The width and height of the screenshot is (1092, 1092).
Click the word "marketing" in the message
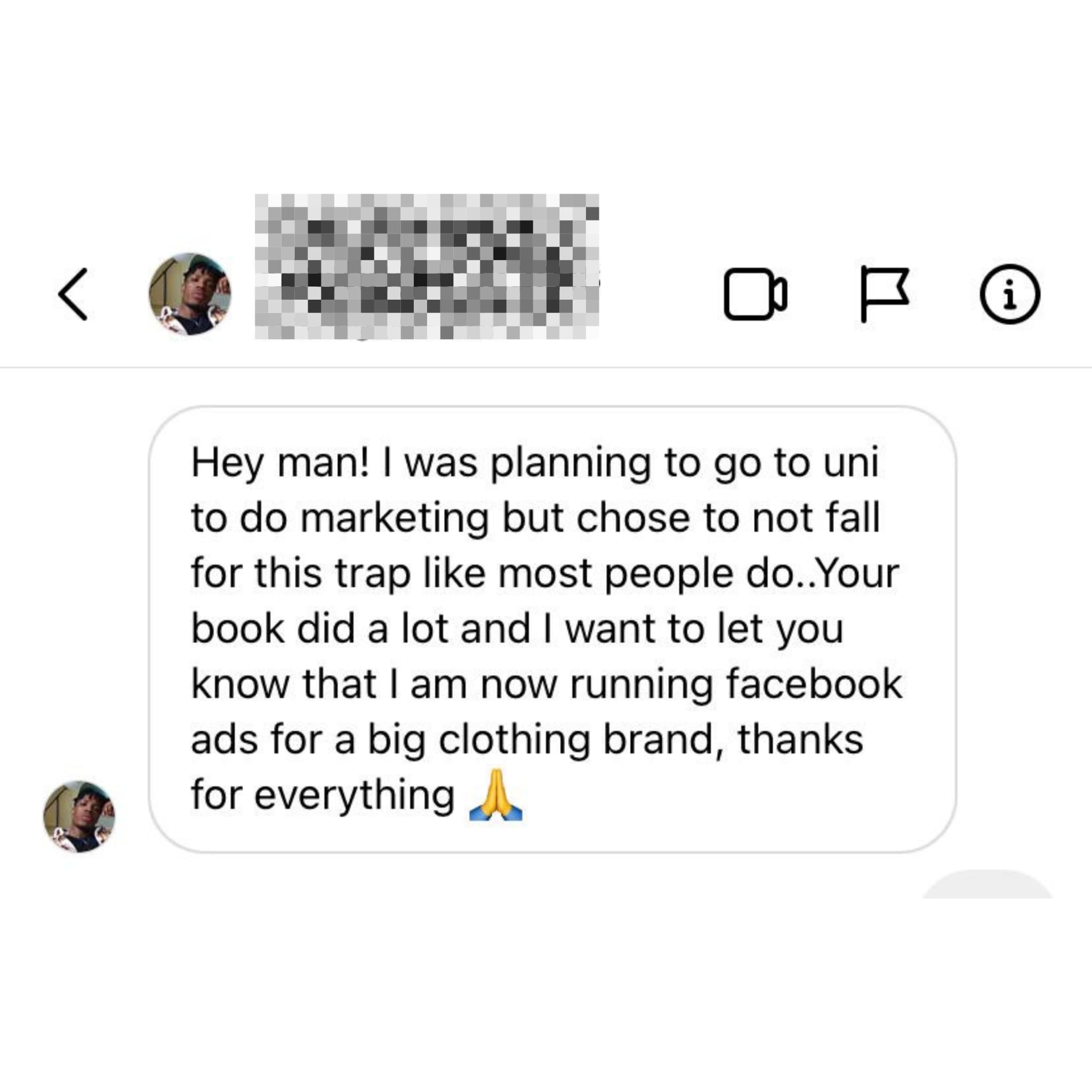[395, 518]
